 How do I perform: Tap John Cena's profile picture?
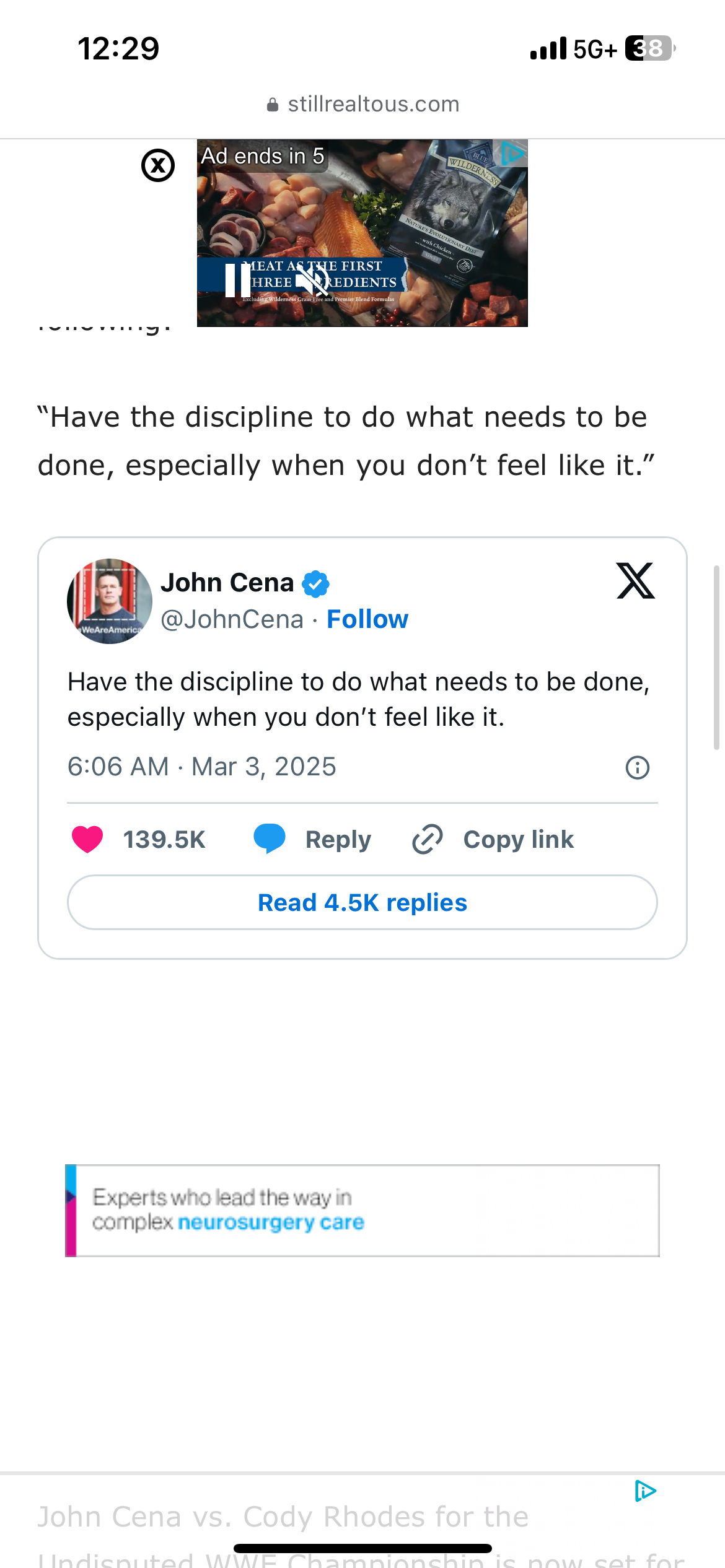pos(110,601)
